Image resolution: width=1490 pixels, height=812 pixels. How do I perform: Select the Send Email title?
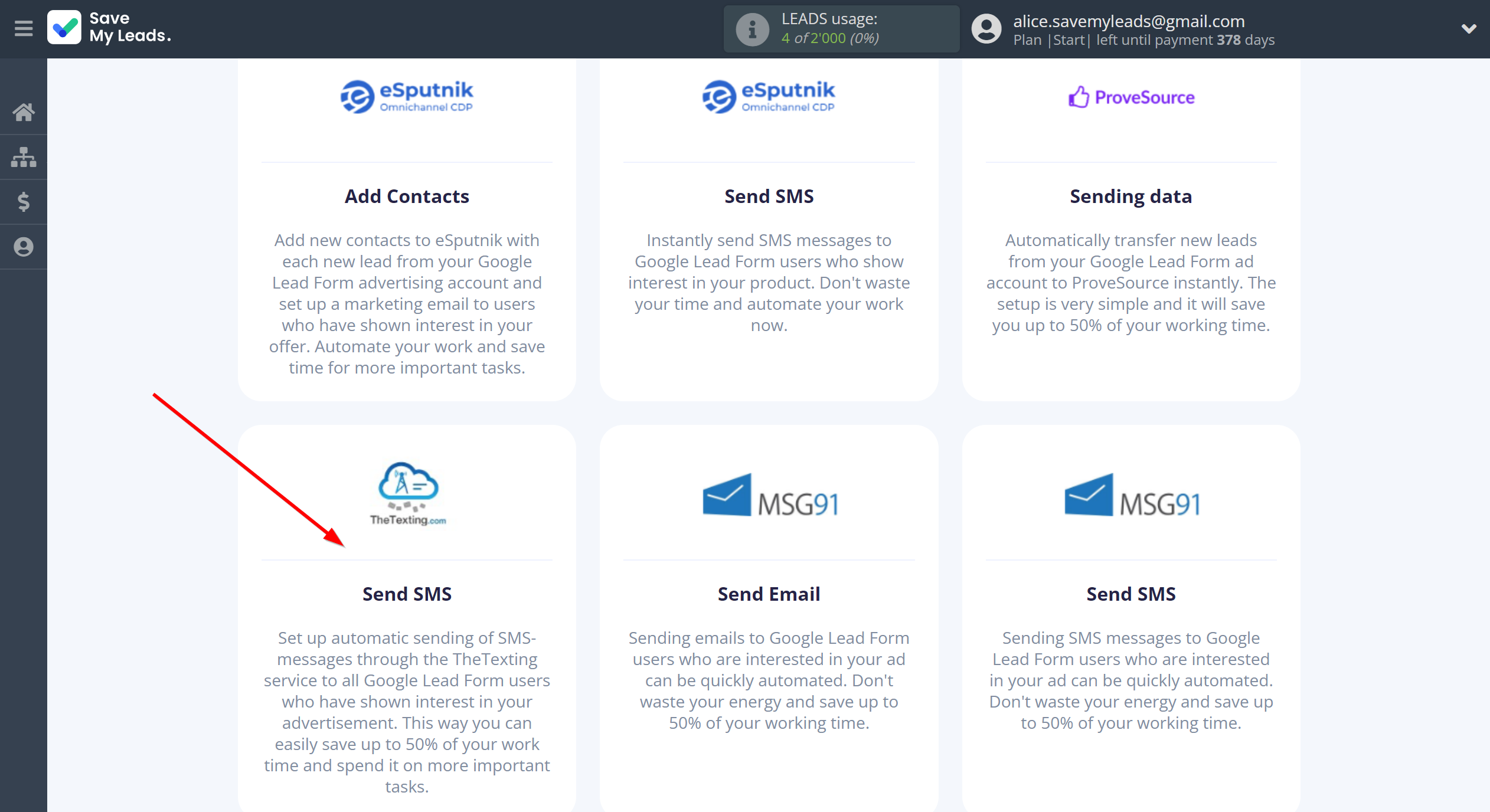click(x=769, y=594)
